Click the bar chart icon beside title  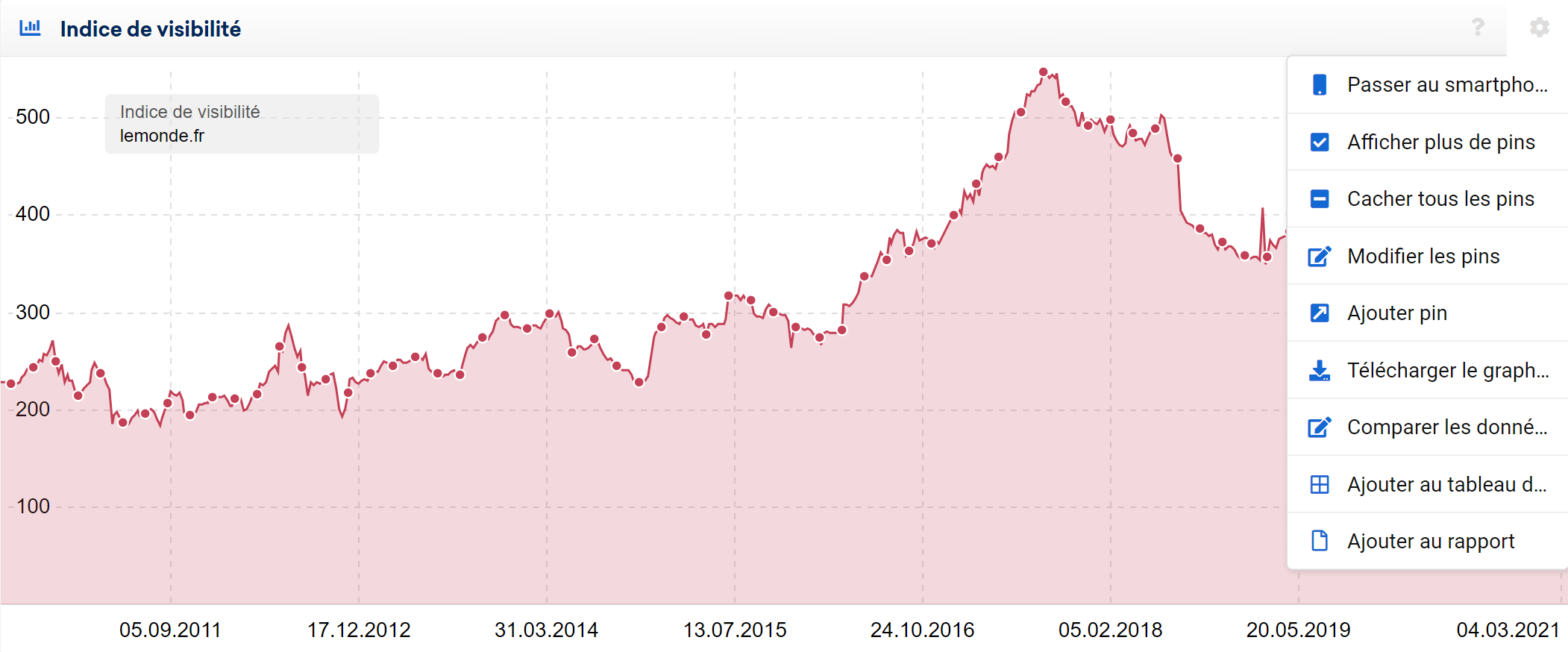point(30,28)
